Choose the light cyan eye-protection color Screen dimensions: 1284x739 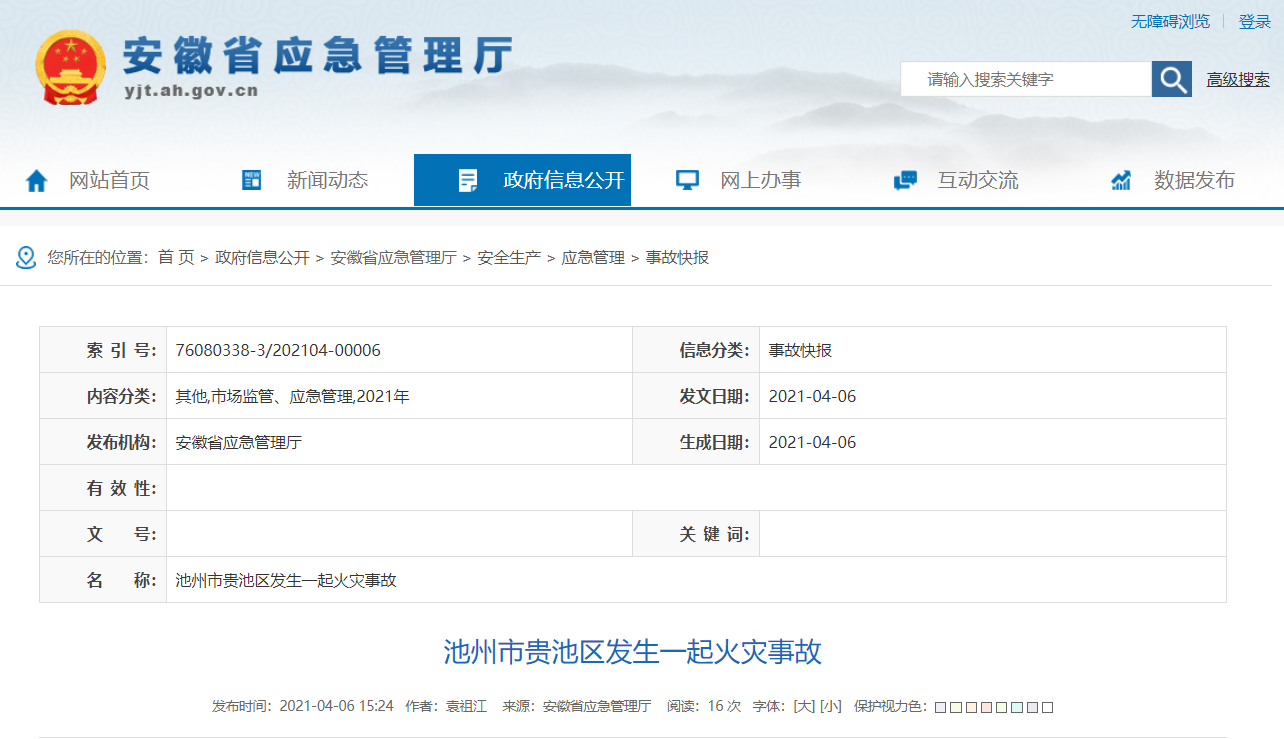click(x=1017, y=707)
